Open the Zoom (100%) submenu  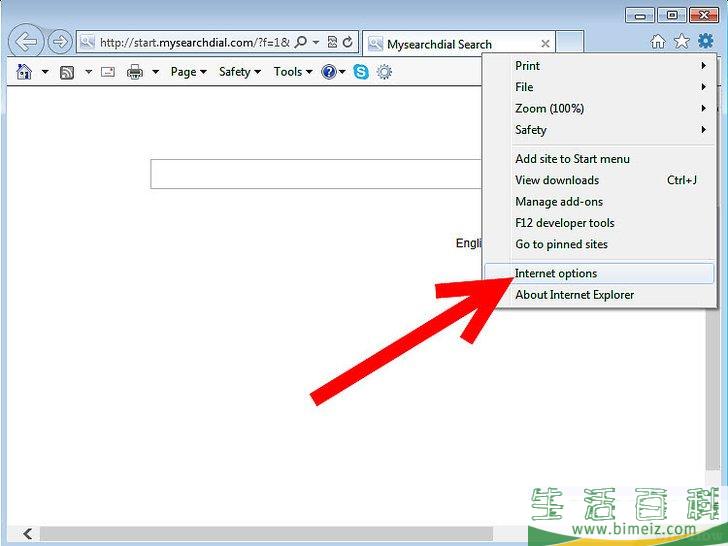point(599,109)
